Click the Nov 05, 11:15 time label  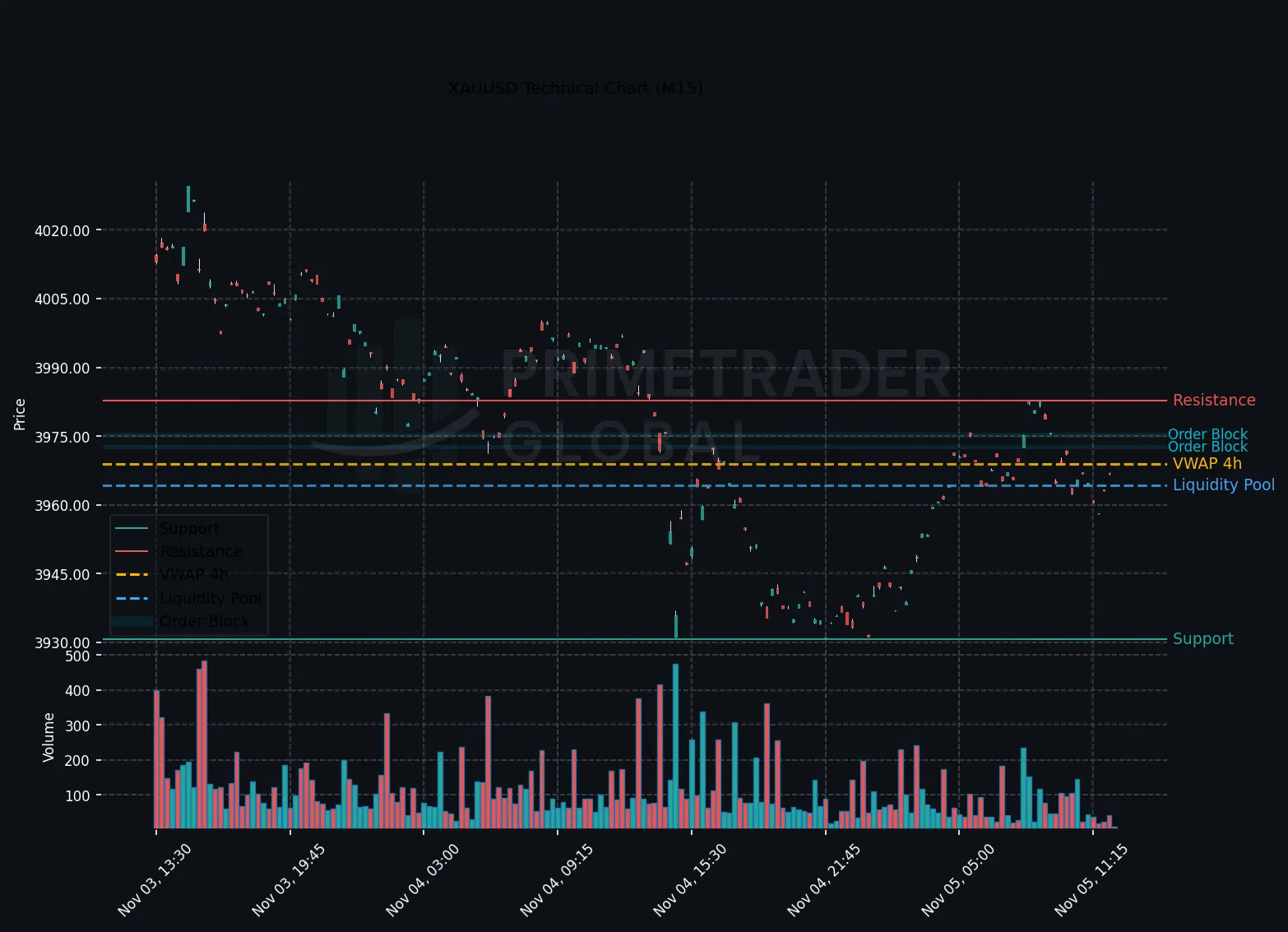tap(1091, 879)
